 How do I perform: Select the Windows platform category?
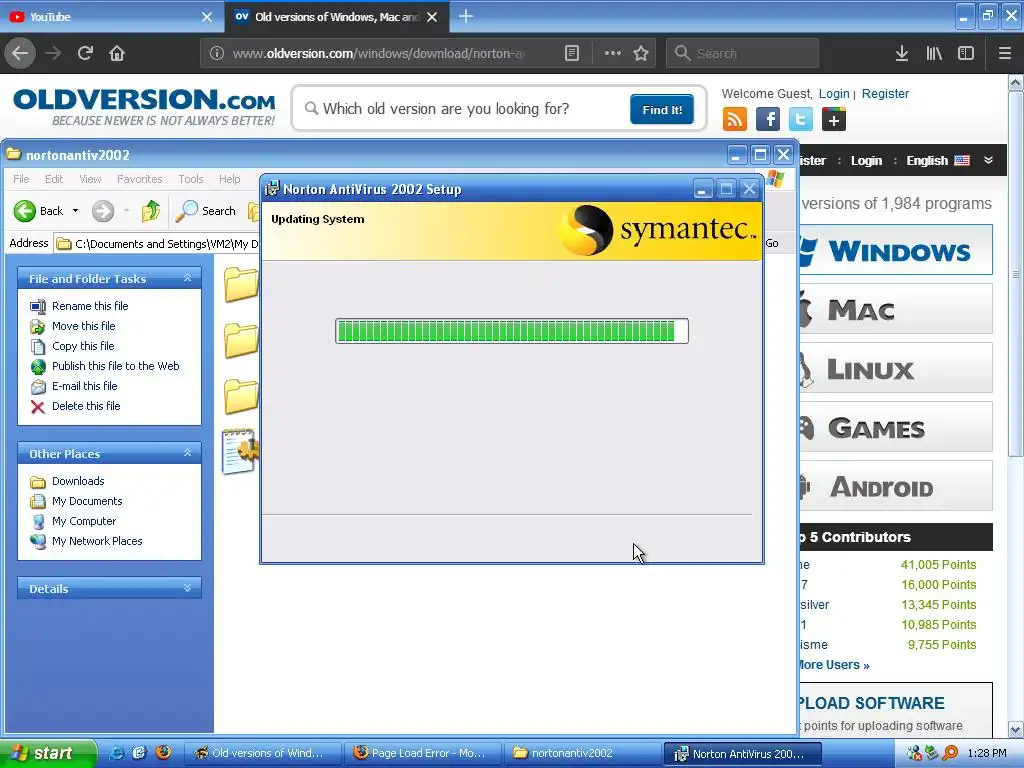pyautogui.click(x=895, y=250)
